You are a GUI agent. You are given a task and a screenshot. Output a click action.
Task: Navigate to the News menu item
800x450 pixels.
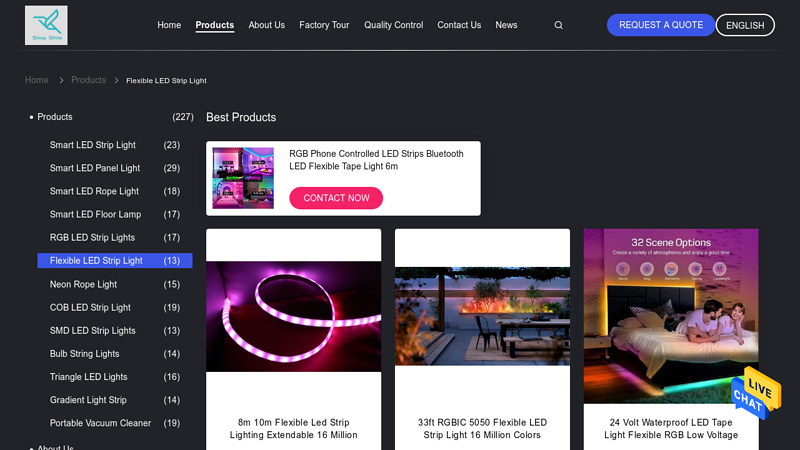[506, 25]
